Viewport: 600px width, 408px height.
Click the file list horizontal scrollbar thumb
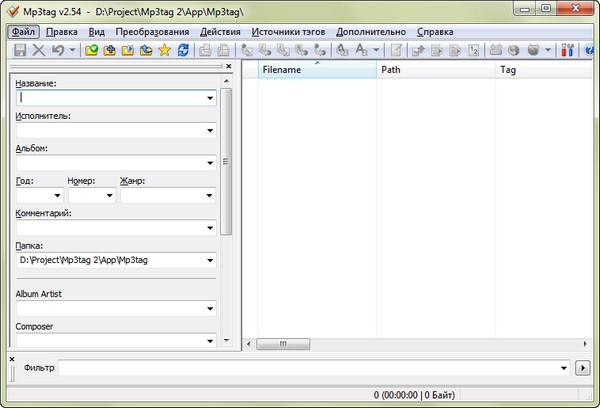click(x=283, y=344)
